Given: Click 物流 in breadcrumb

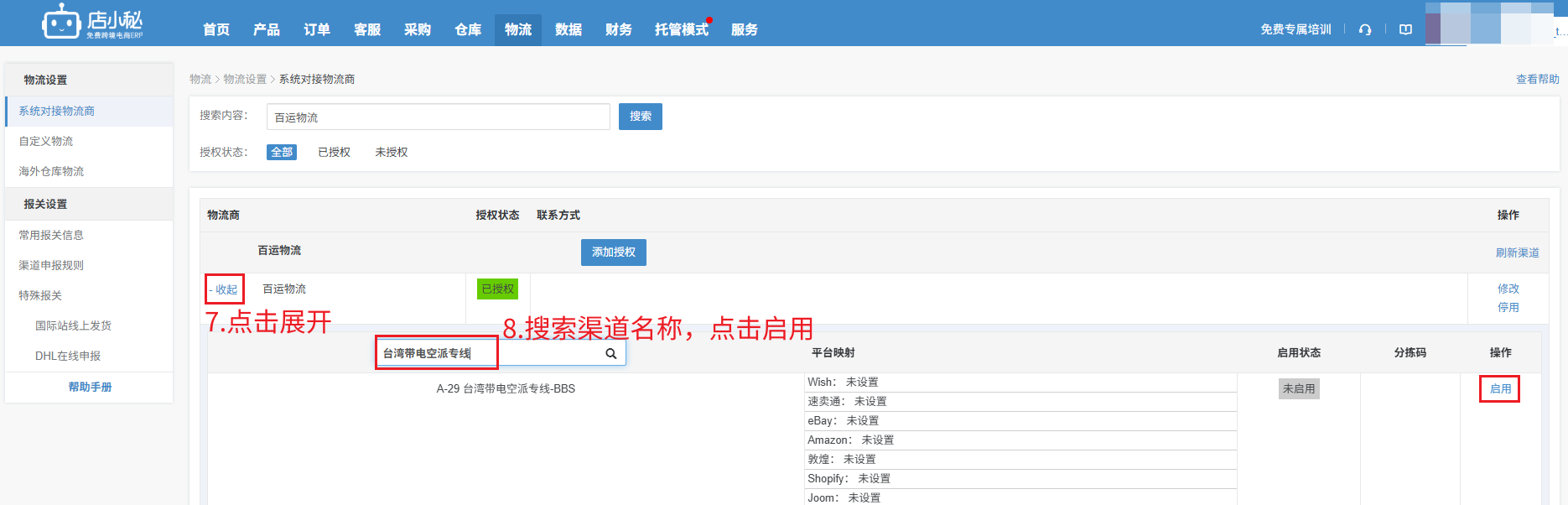Looking at the screenshot, I should (200, 79).
